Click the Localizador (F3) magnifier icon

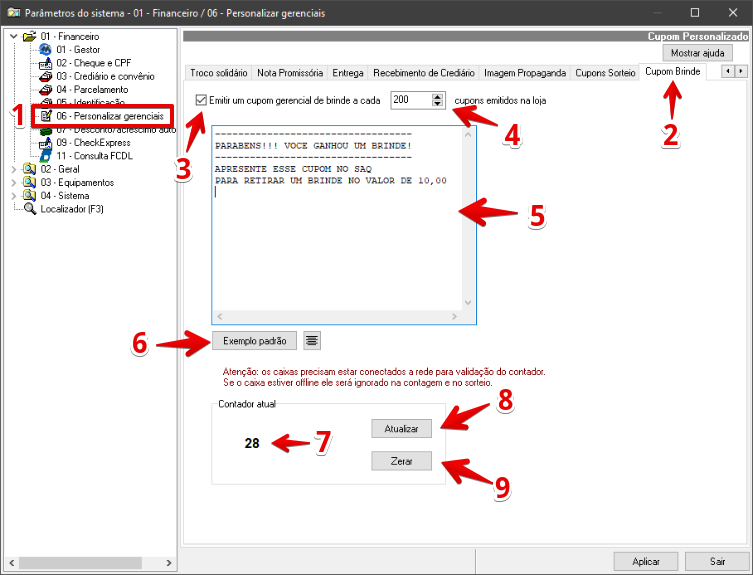(30, 208)
